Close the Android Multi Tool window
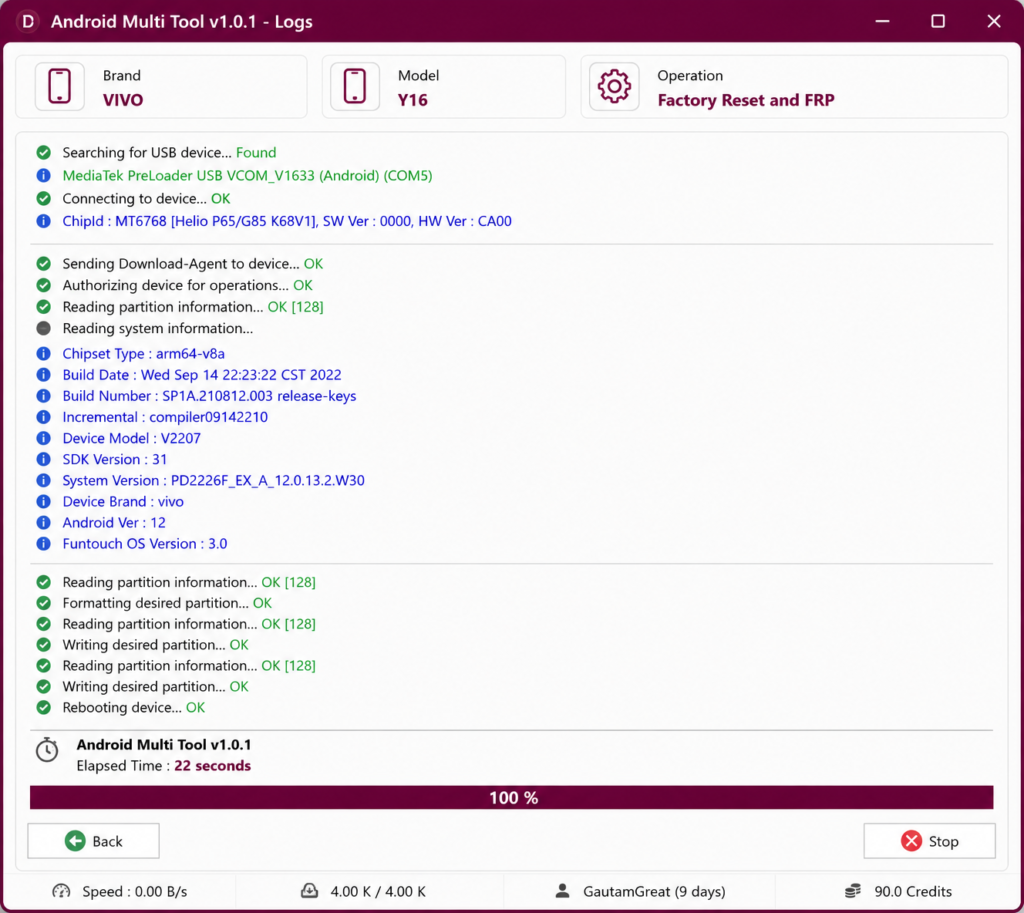This screenshot has width=1024, height=913. point(993,22)
